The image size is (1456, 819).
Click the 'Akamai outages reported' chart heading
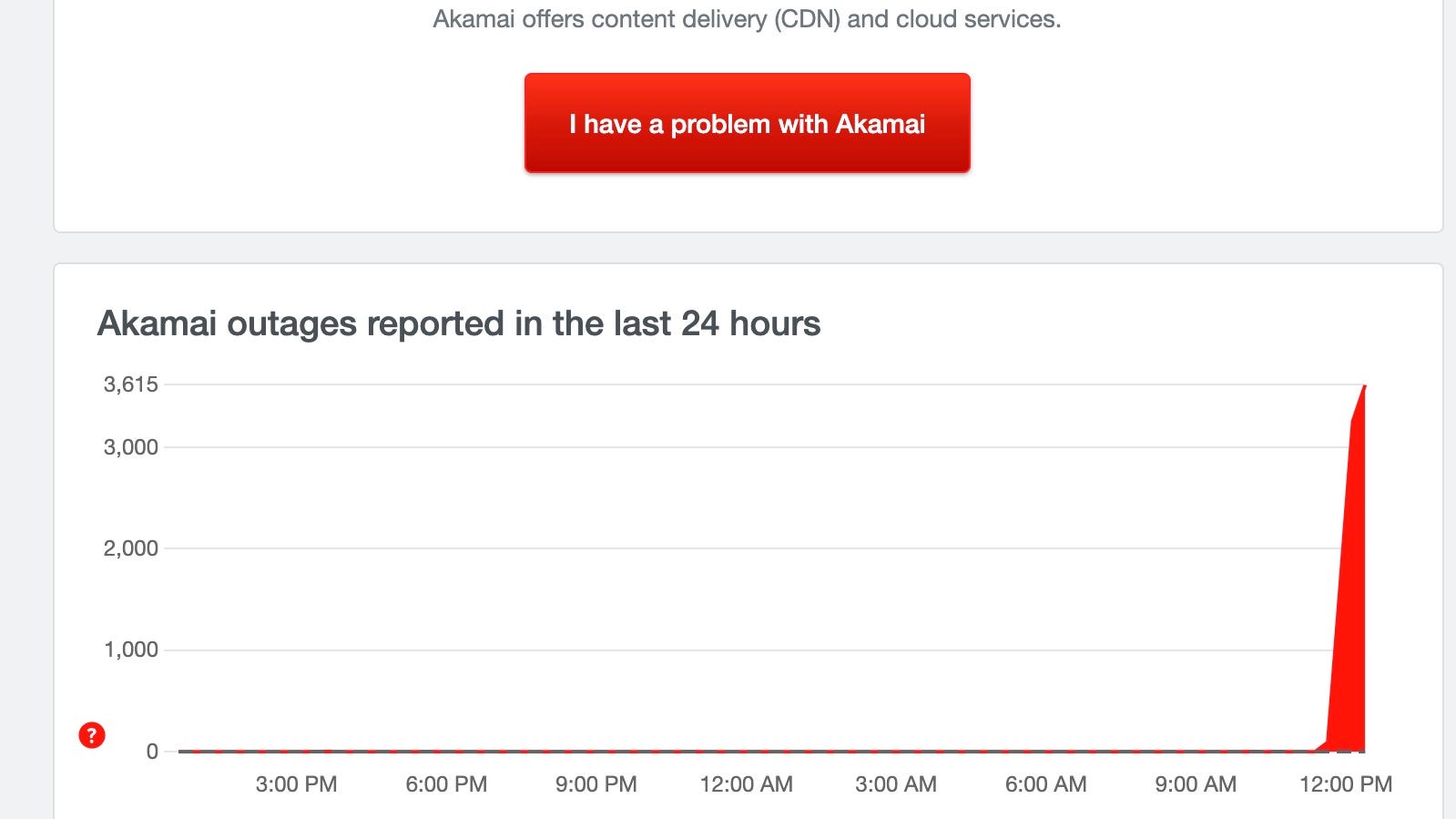coord(459,323)
